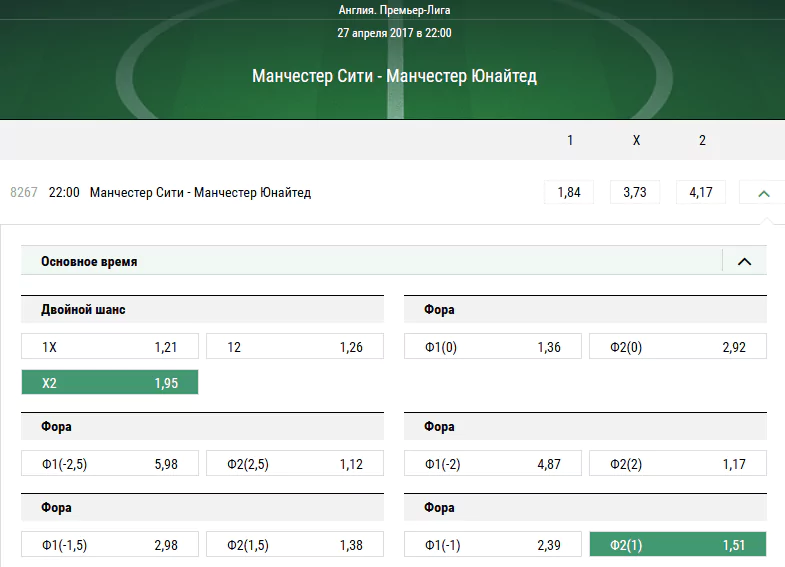The height and width of the screenshot is (567, 785).
Task: Collapse the match details with green chevron
Action: coord(763,193)
